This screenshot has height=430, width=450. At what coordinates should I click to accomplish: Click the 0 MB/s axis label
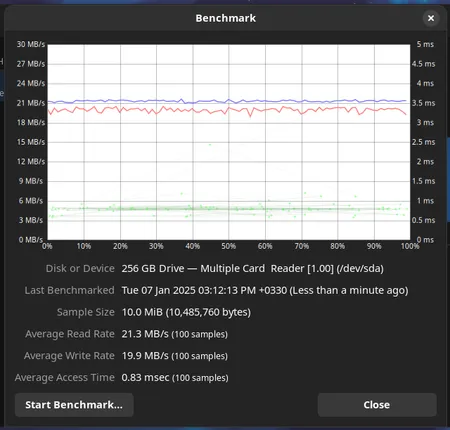click(31, 240)
